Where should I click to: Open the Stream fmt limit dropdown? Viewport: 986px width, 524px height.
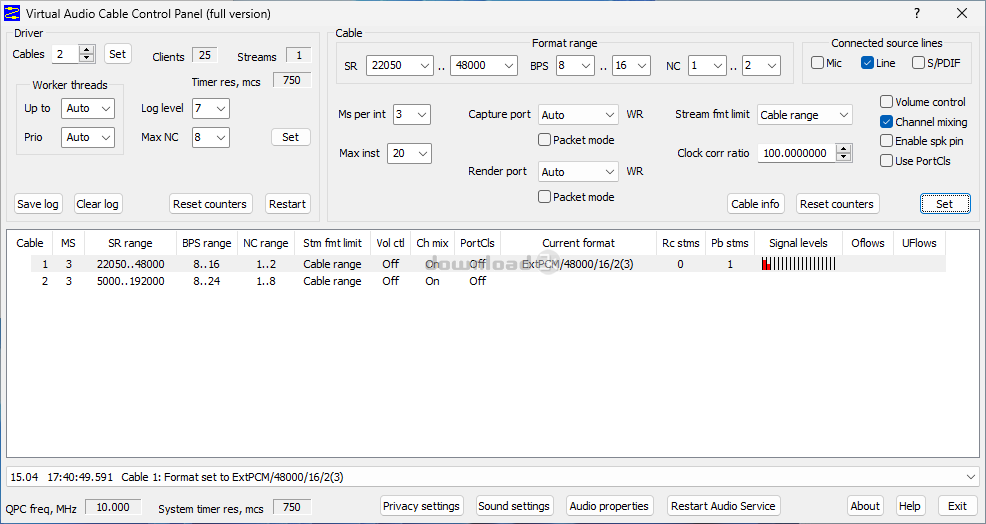click(805, 115)
